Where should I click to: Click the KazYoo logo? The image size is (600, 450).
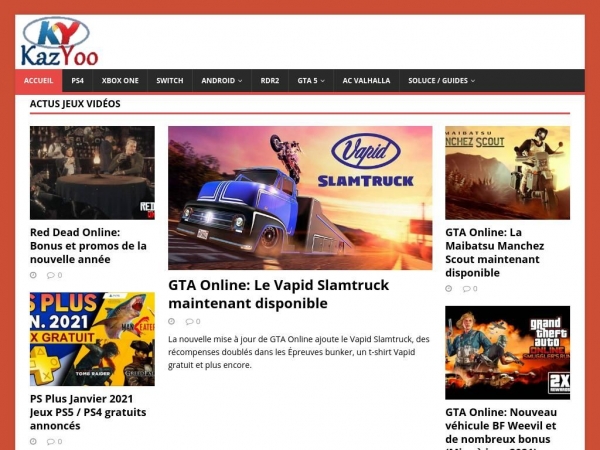(59, 42)
